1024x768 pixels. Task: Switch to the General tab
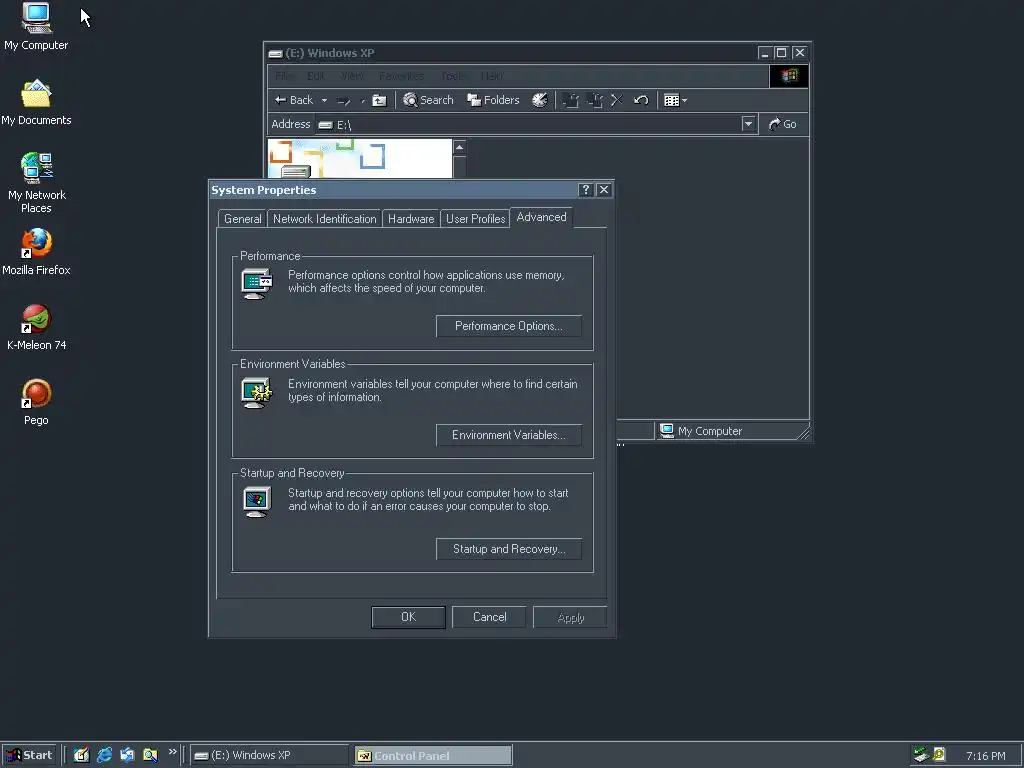[x=242, y=219]
